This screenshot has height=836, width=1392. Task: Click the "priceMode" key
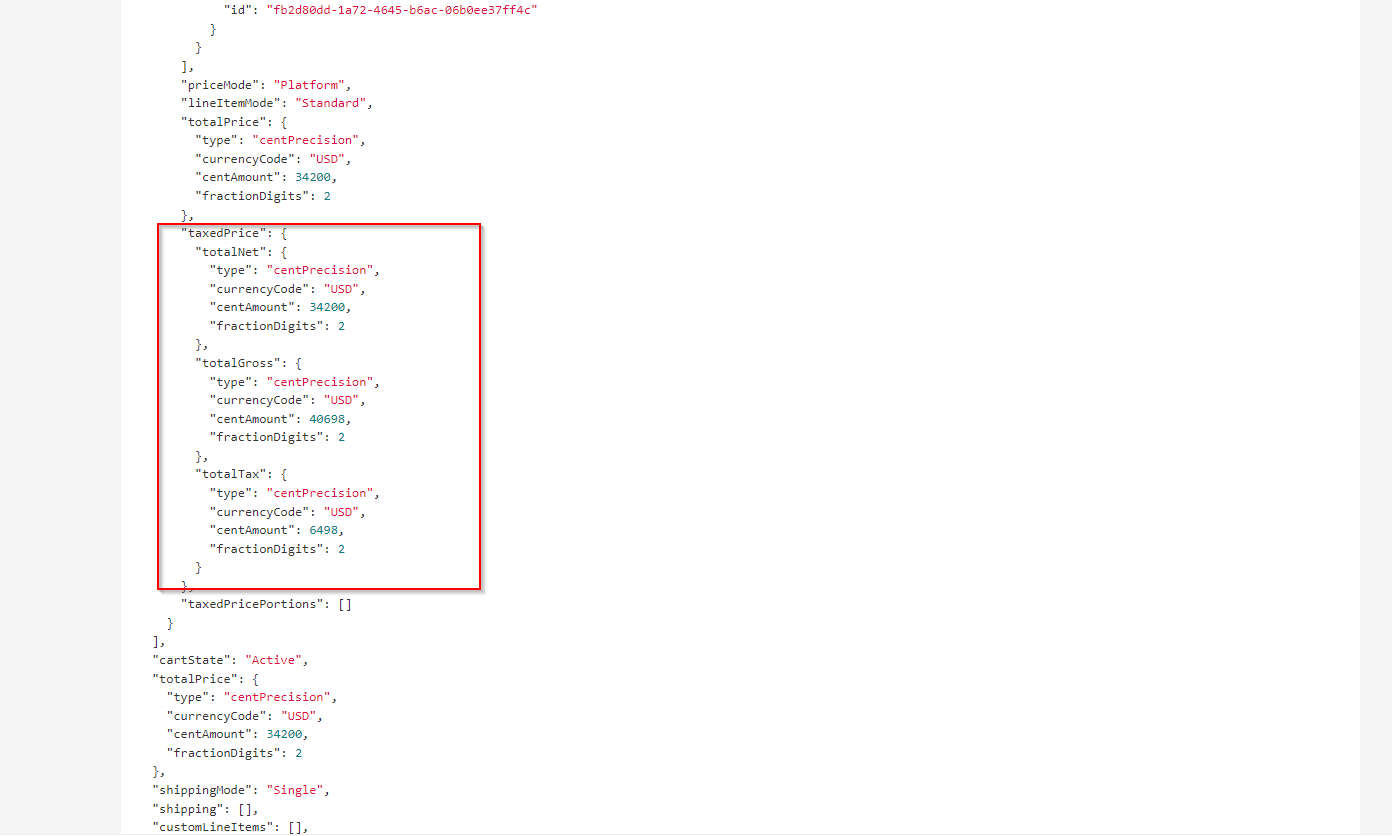coord(220,85)
